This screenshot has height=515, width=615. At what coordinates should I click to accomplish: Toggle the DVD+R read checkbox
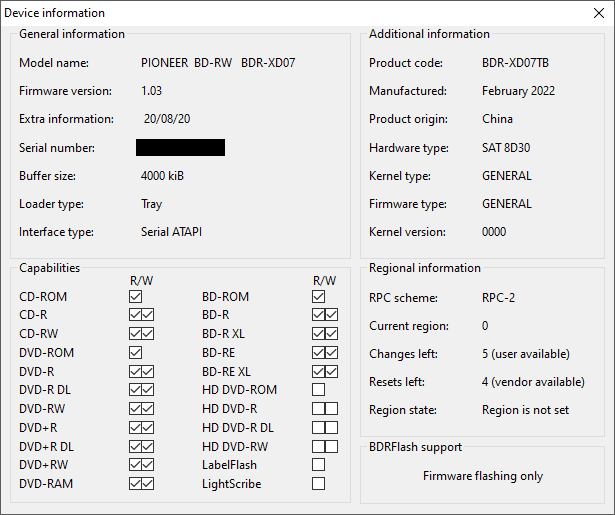(x=135, y=427)
